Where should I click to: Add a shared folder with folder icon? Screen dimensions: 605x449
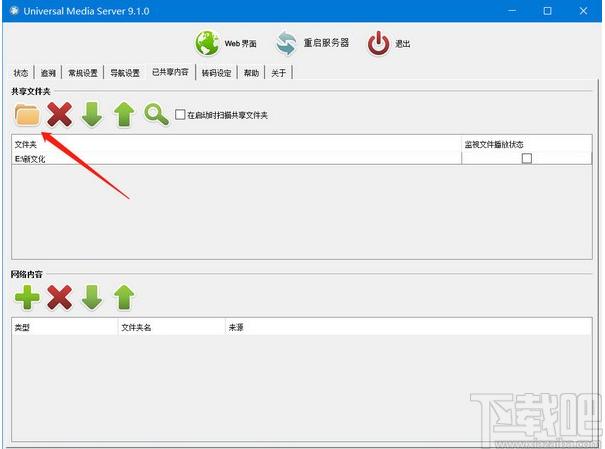coord(27,115)
